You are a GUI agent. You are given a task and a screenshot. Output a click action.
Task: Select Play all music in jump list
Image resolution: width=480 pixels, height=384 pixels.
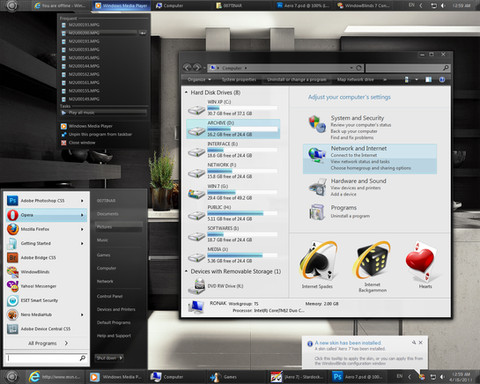click(104, 113)
